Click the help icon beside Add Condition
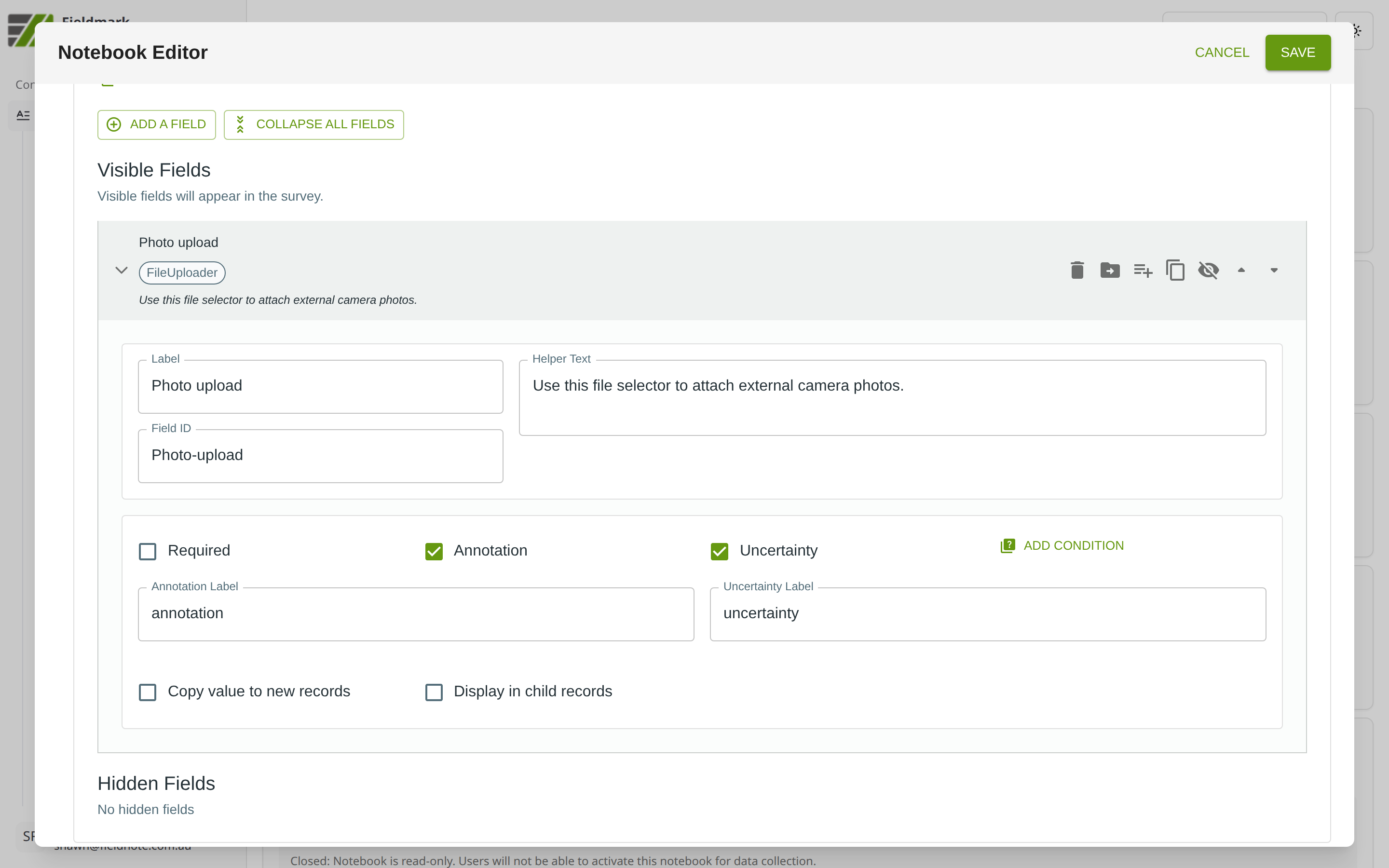Screen dimensions: 1389x868 pos(1008,545)
